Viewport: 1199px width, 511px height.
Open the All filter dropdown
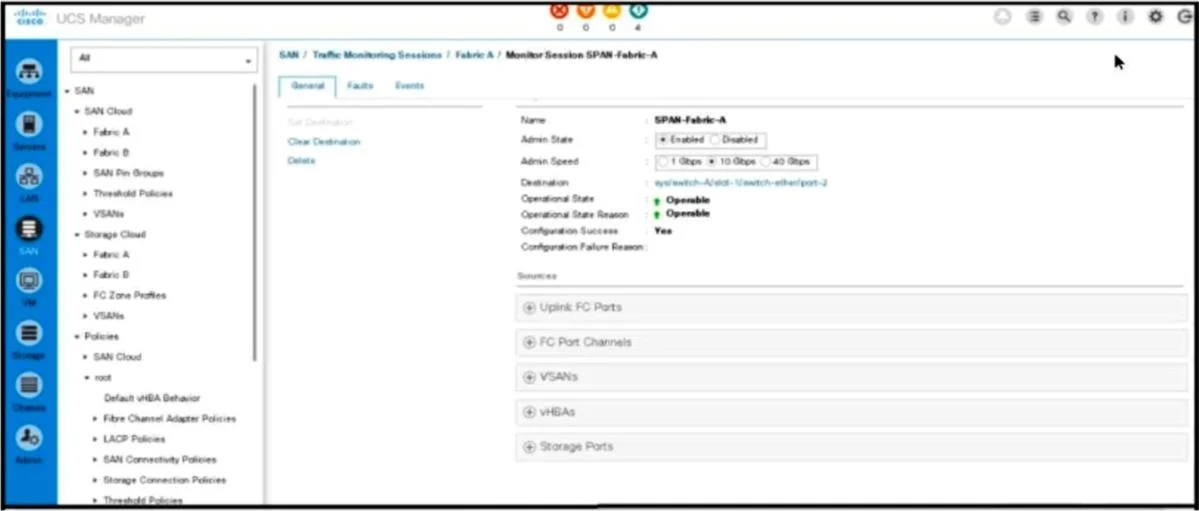[x=164, y=60]
